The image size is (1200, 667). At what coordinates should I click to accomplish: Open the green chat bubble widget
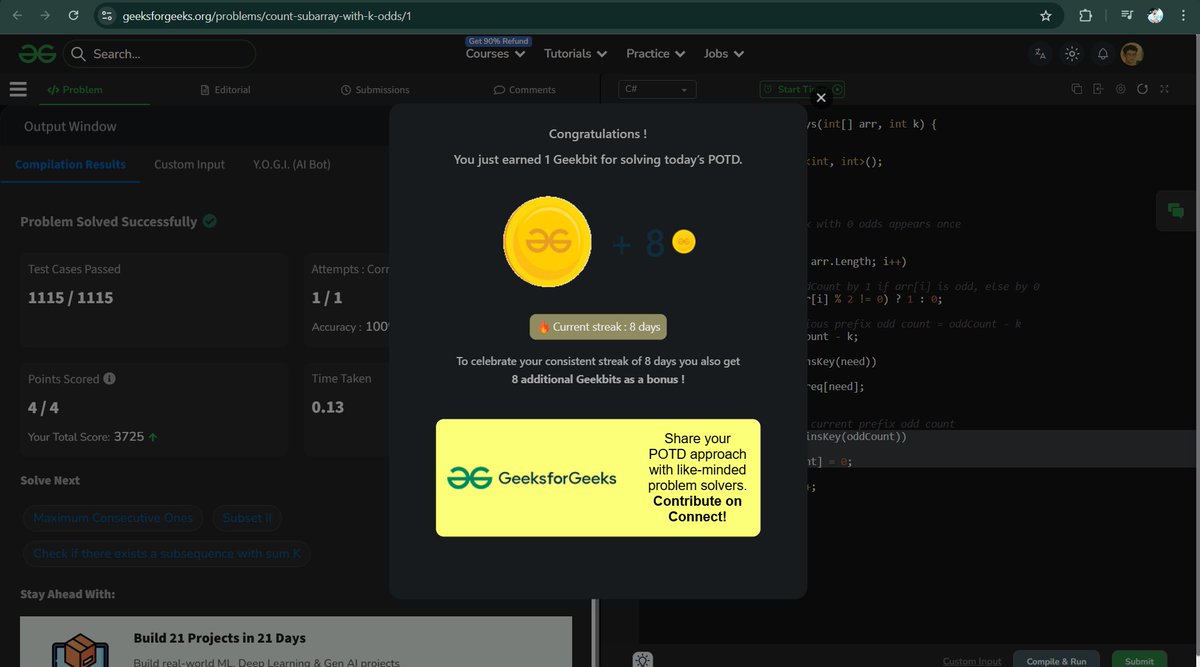click(1175, 210)
